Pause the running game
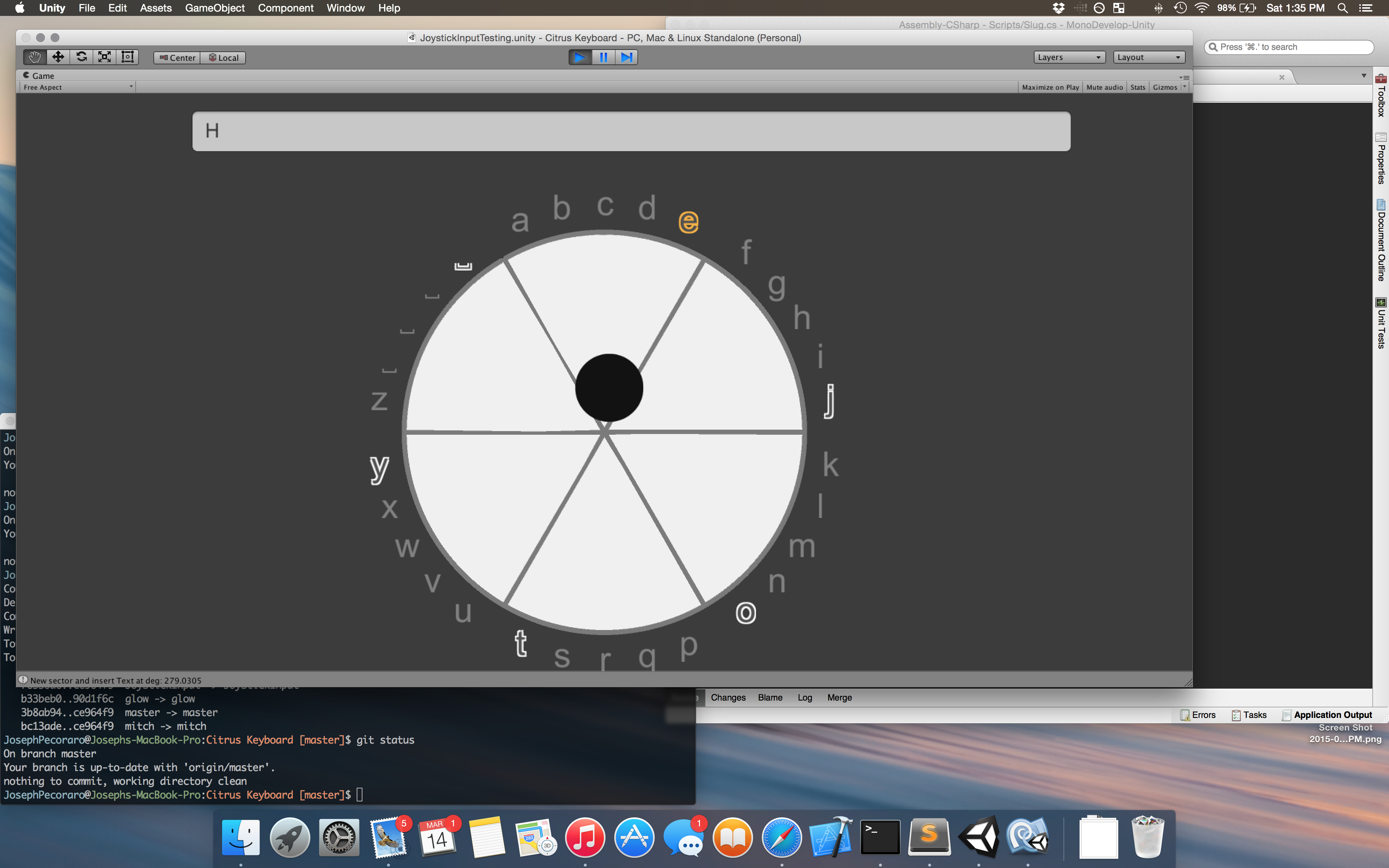The height and width of the screenshot is (868, 1389). pos(603,57)
